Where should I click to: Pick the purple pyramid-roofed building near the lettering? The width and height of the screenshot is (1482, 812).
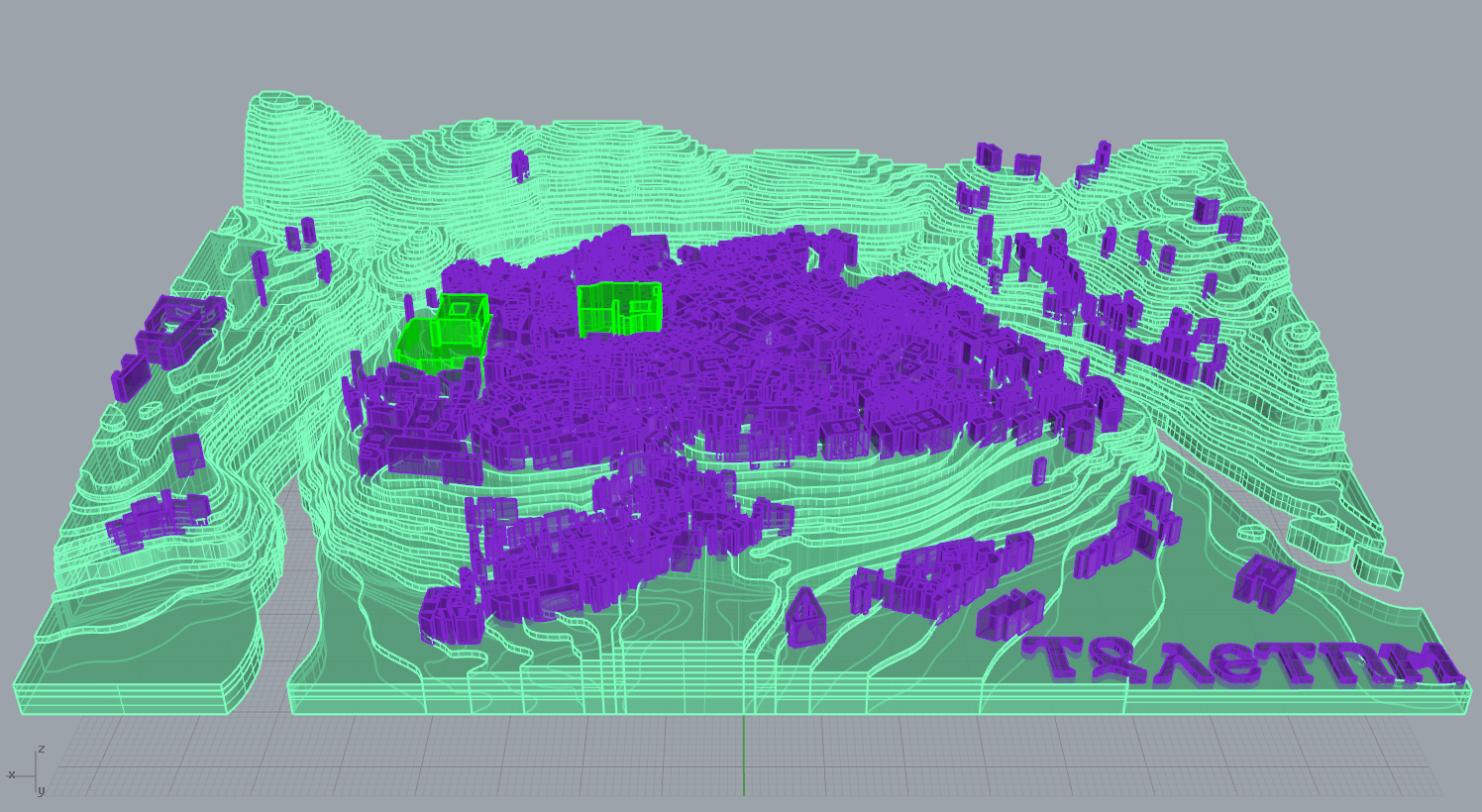[x=804, y=617]
